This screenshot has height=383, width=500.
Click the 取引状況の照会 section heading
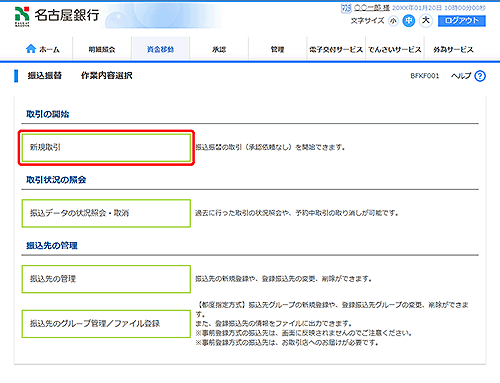coord(56,180)
